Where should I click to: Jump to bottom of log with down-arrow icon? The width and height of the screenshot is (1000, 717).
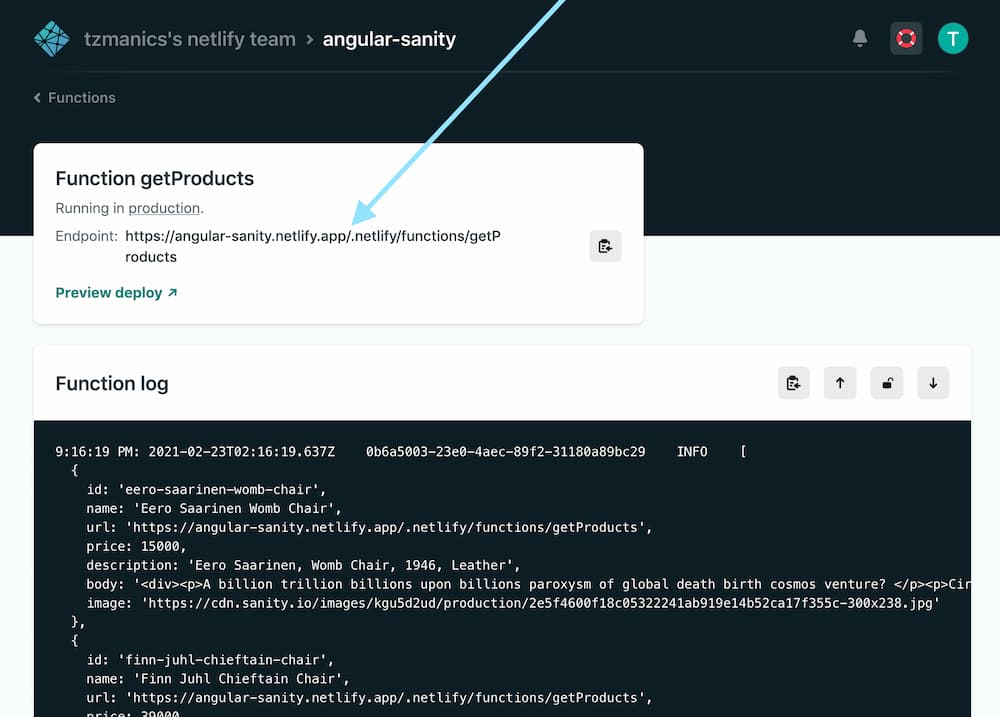933,383
